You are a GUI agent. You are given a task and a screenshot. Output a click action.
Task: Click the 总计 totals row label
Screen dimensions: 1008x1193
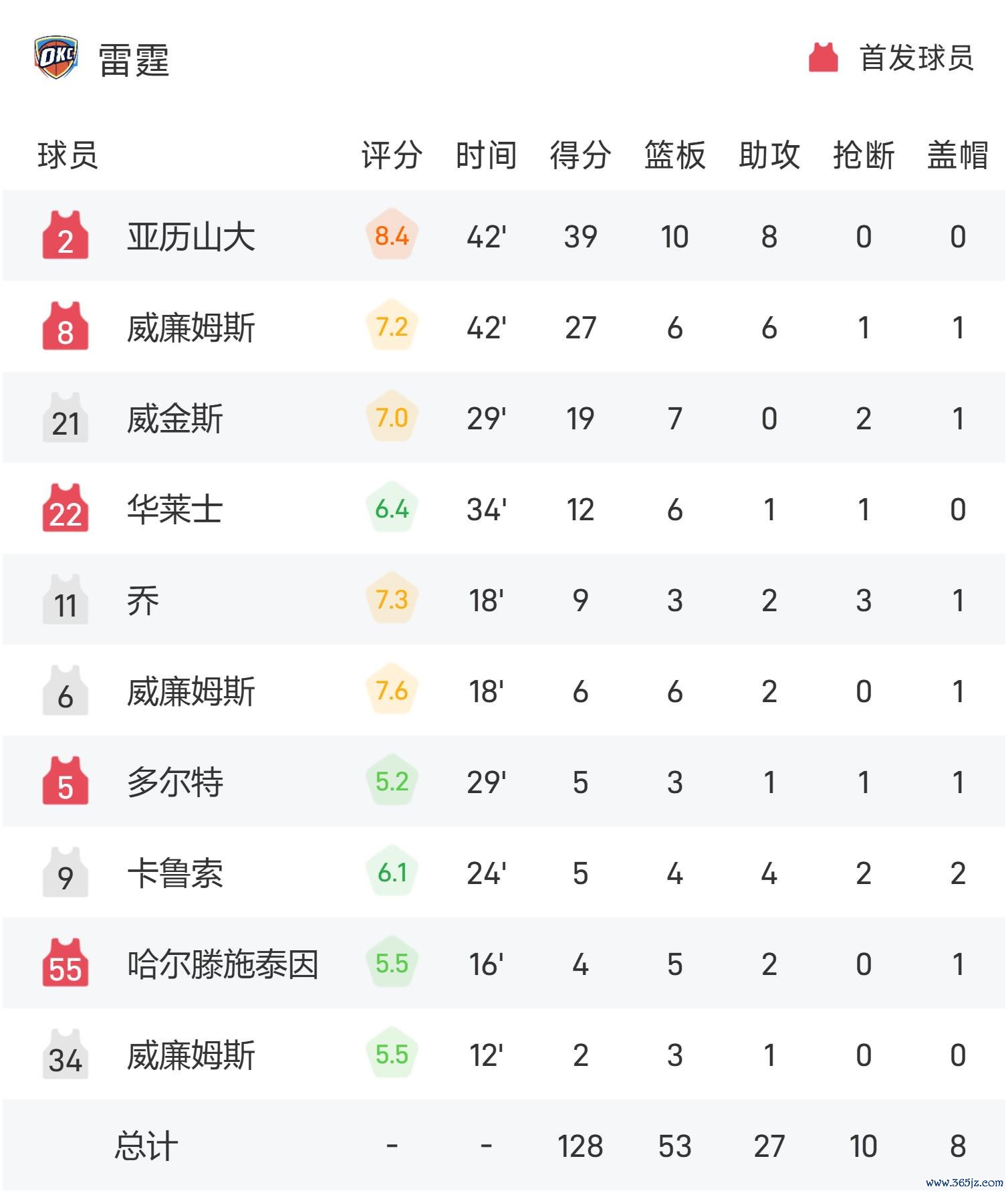[146, 1146]
